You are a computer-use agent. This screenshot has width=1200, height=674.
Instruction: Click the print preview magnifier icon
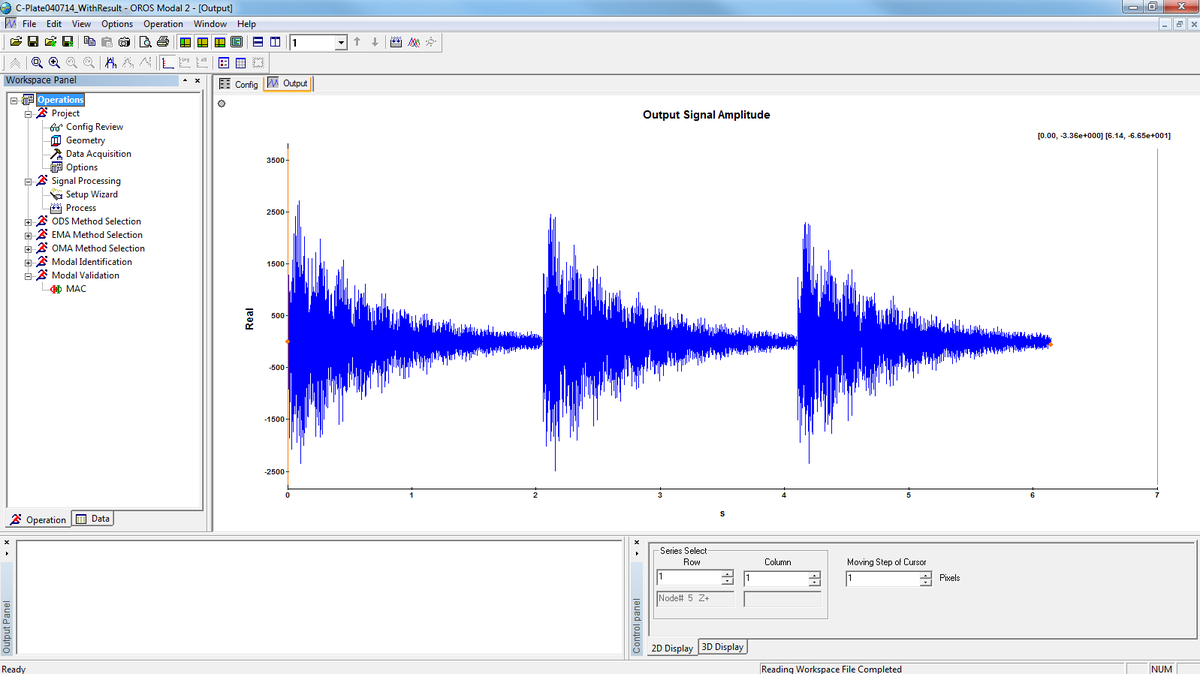(146, 42)
